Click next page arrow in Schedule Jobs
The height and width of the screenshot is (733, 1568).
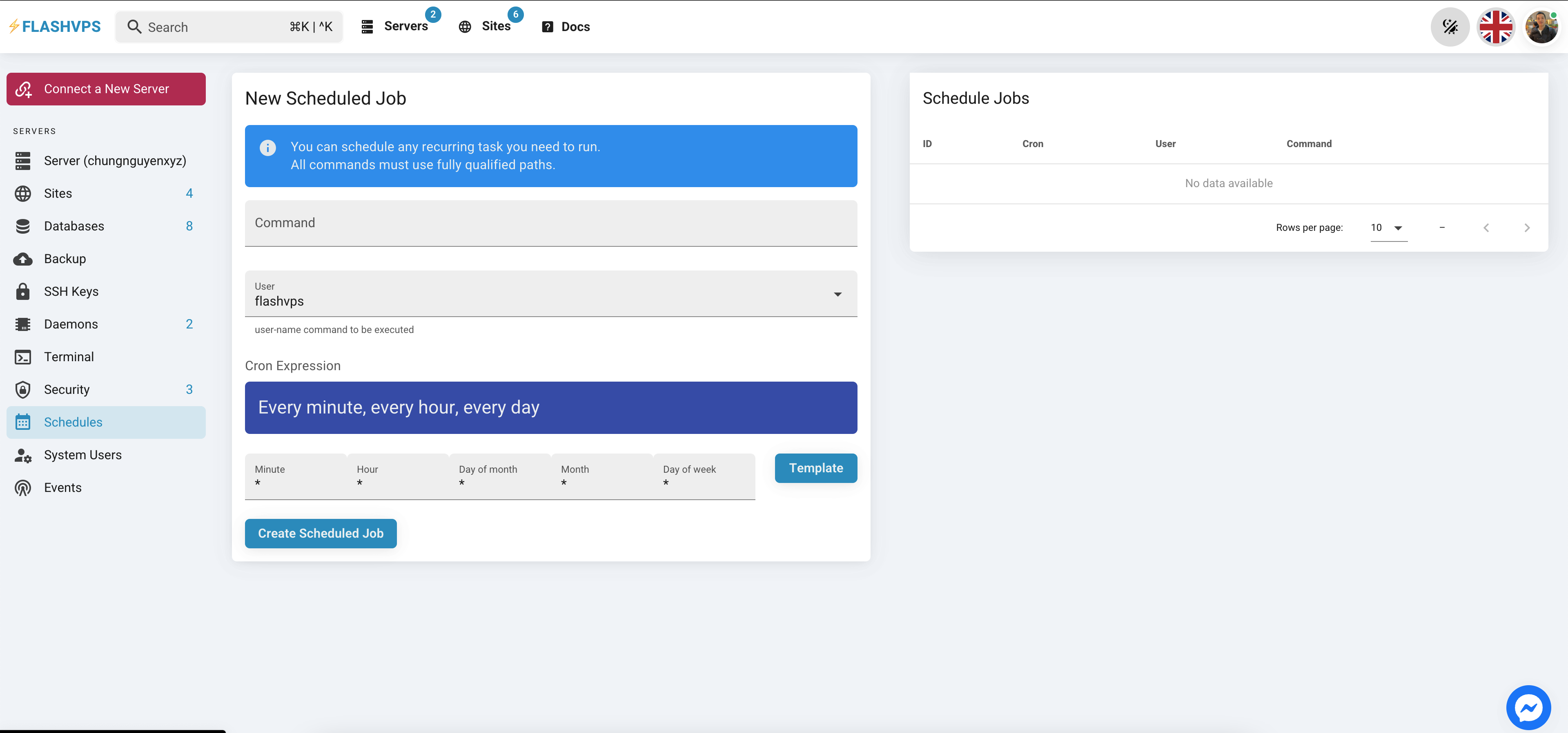[1527, 227]
